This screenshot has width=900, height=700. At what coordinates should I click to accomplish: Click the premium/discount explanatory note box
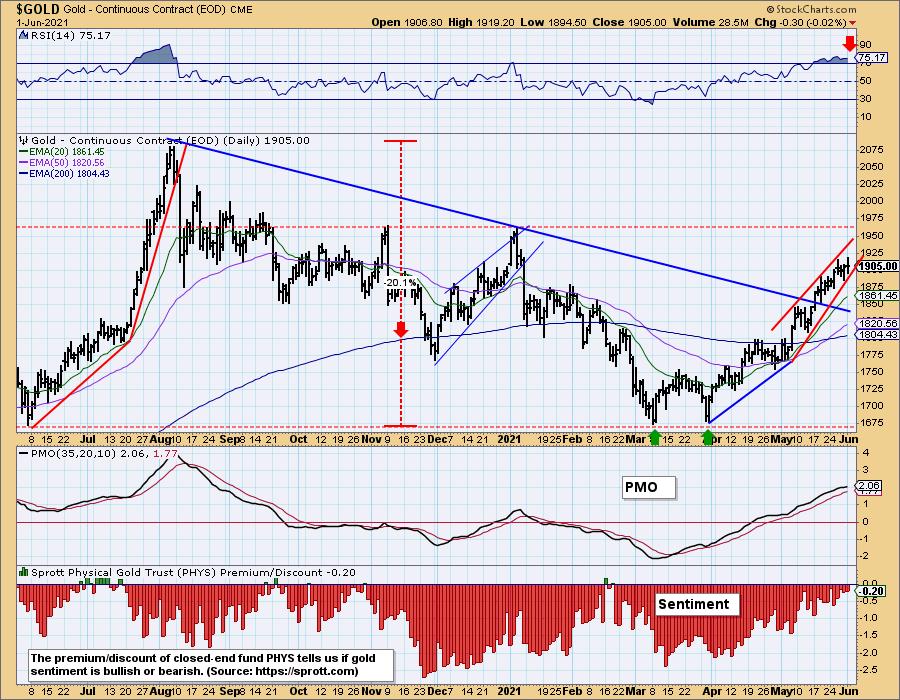coord(210,665)
